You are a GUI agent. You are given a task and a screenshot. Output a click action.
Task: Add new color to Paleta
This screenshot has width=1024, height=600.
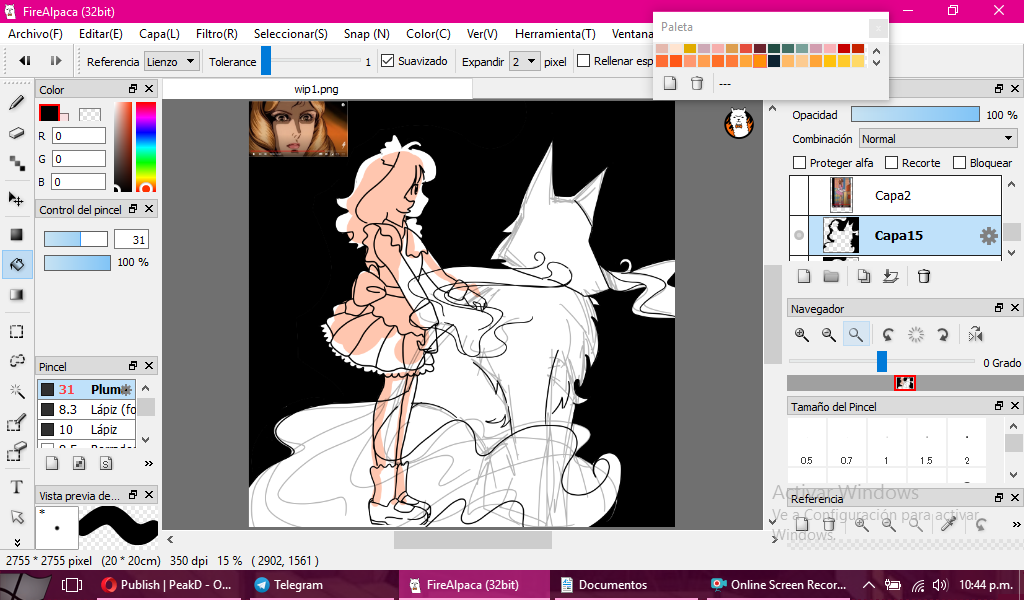tap(670, 84)
